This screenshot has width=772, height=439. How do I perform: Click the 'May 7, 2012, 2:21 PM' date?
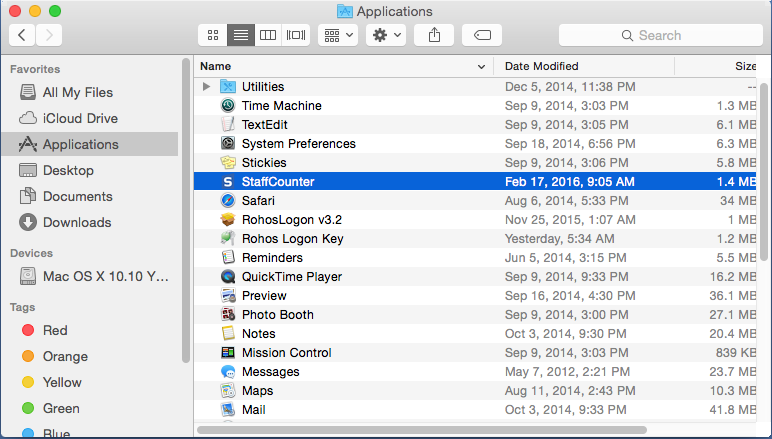click(x=567, y=372)
